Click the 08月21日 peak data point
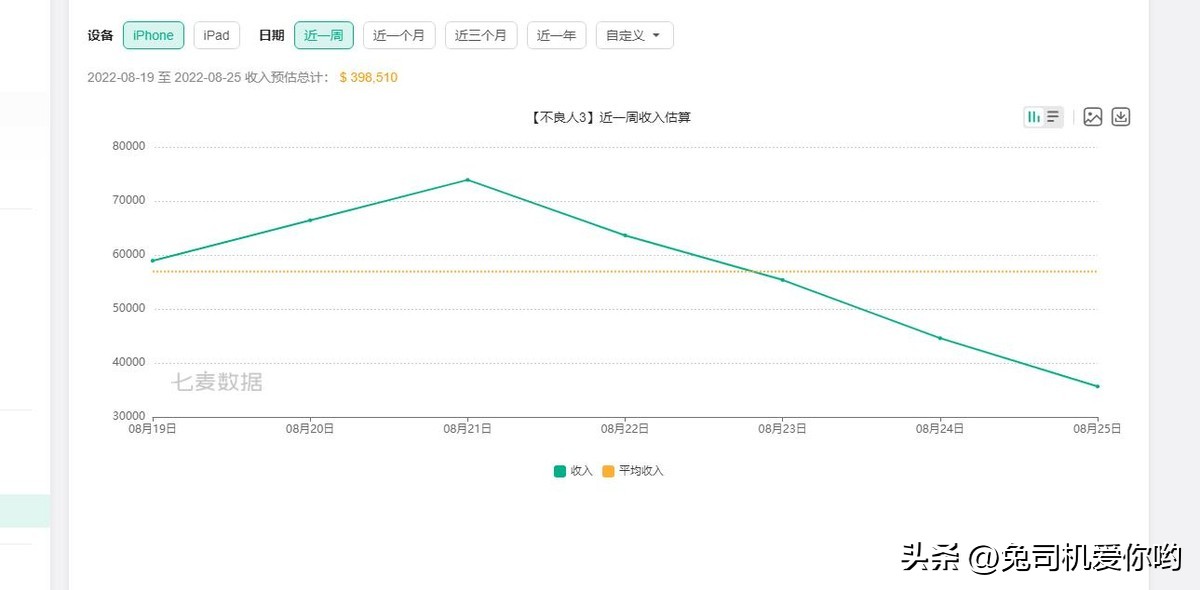The image size is (1200, 590). coord(467,180)
